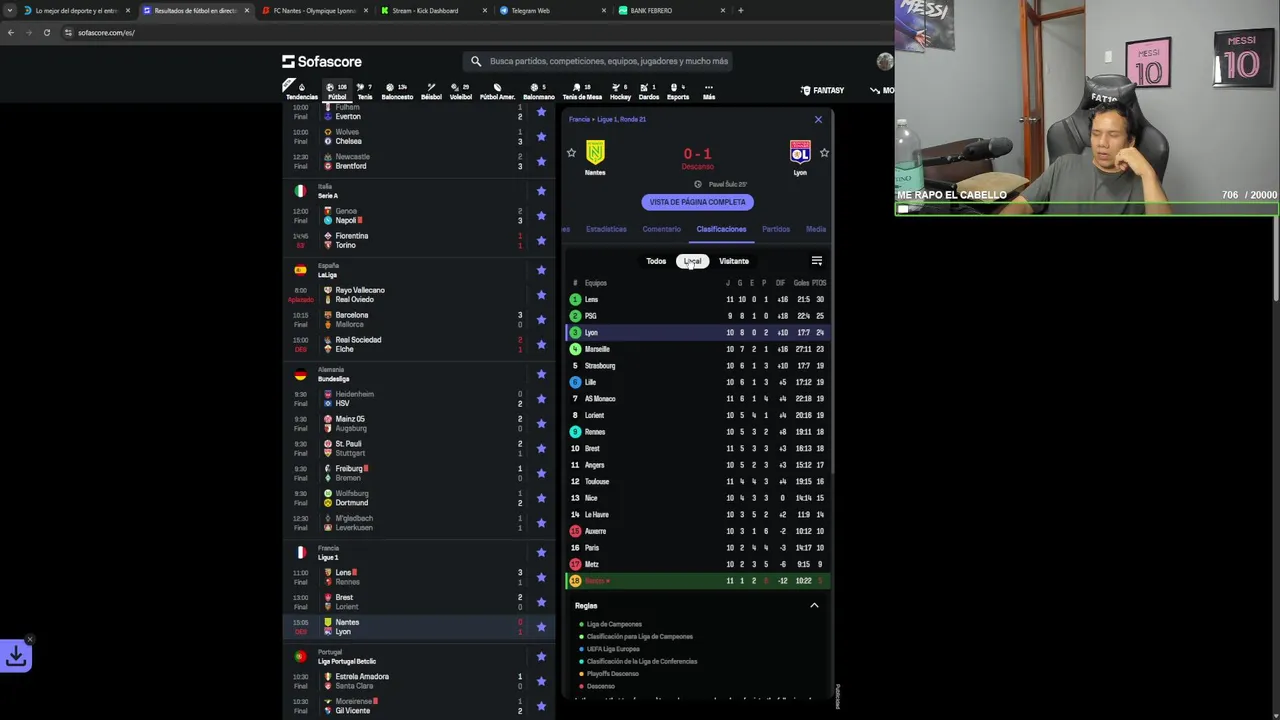The height and width of the screenshot is (720, 1280).
Task: Switch to the BANK FEBRERO browser tab
Action: pyautogui.click(x=672, y=11)
